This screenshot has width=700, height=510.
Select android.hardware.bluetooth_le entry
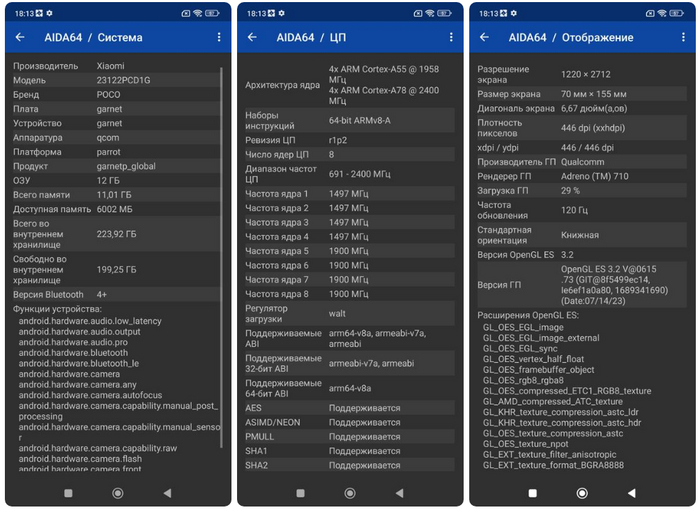[x=79, y=364]
